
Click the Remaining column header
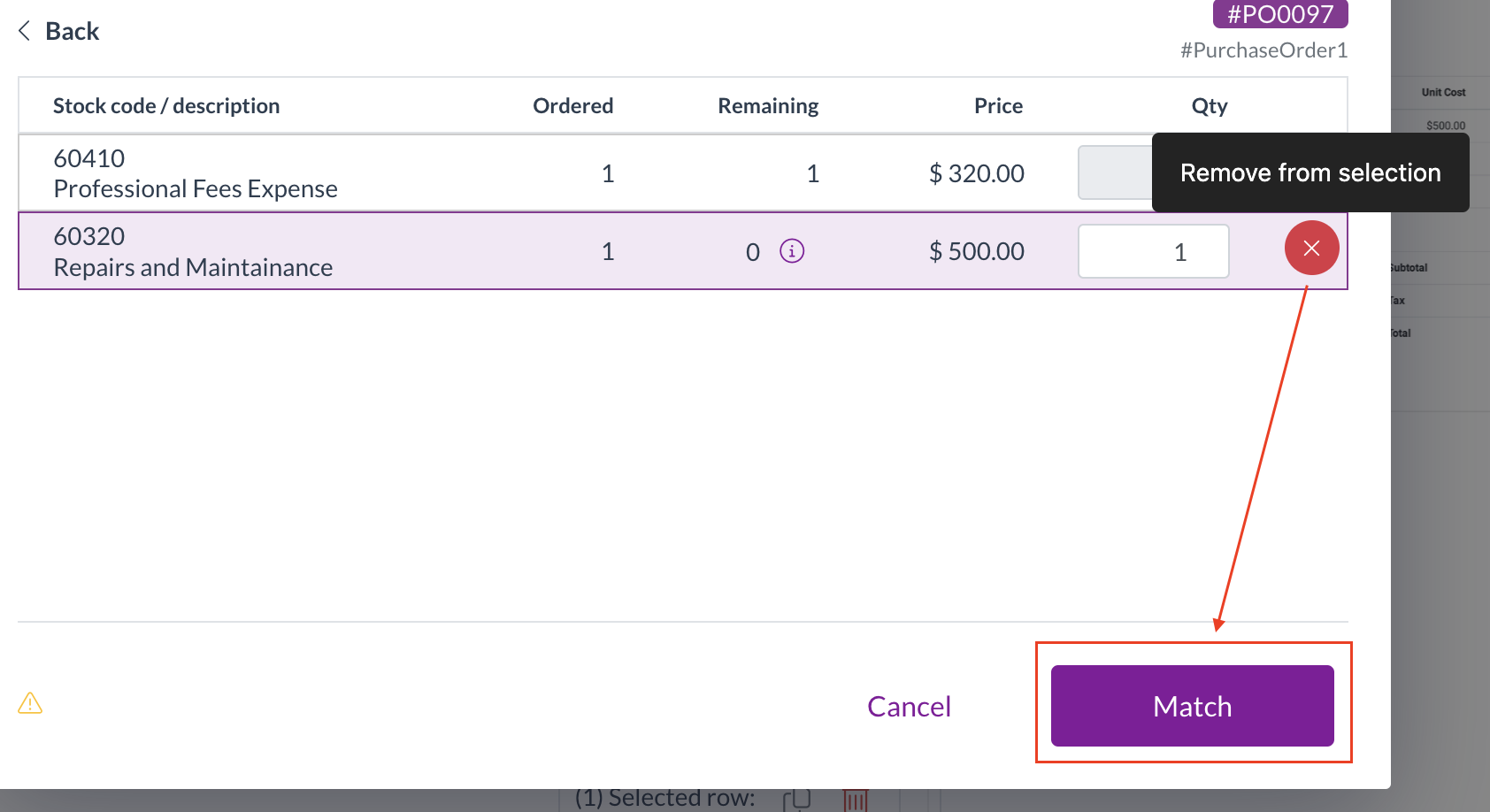coord(768,106)
